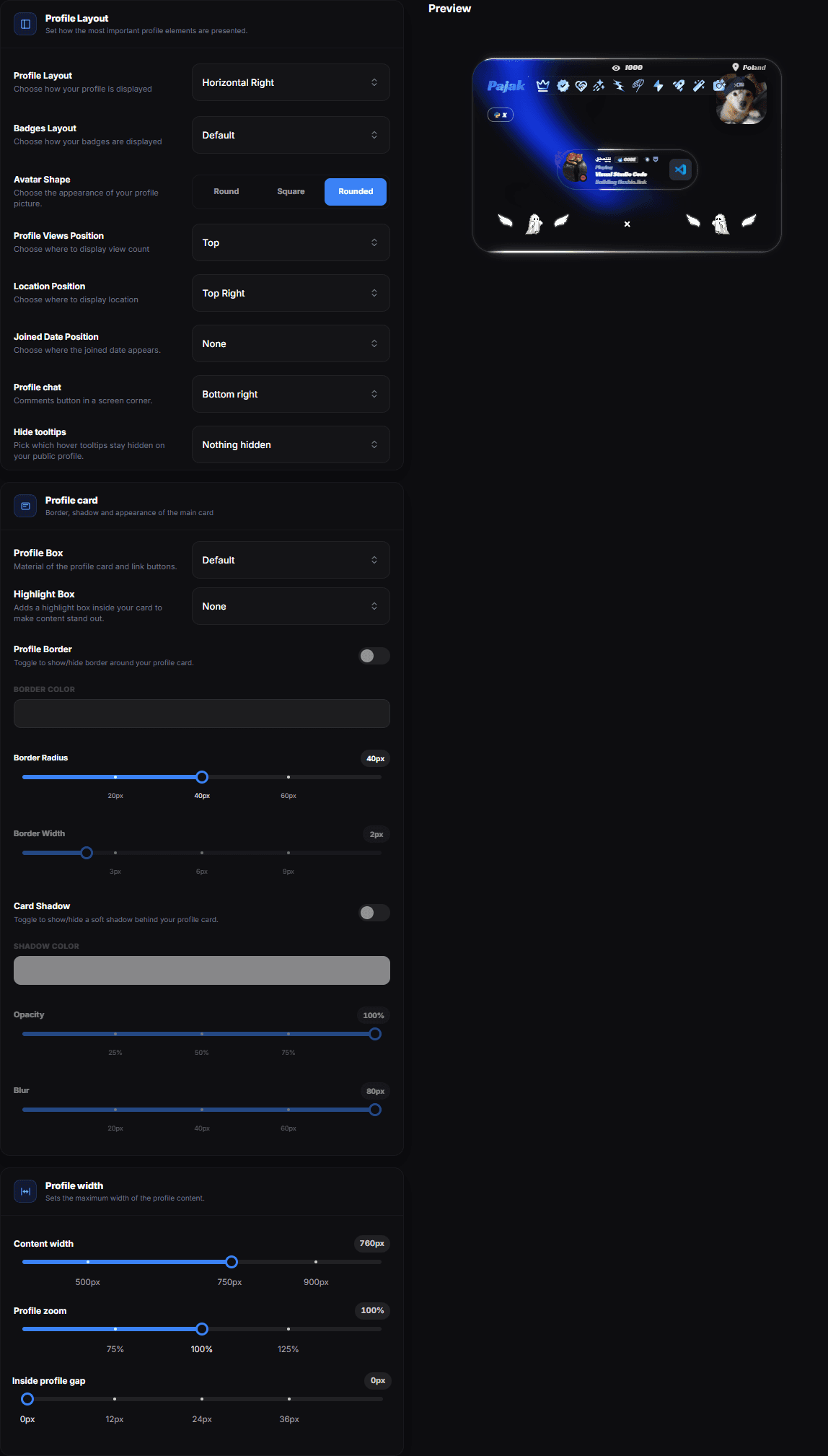Click the 100% Profile zoom value badge

pyautogui.click(x=372, y=1310)
